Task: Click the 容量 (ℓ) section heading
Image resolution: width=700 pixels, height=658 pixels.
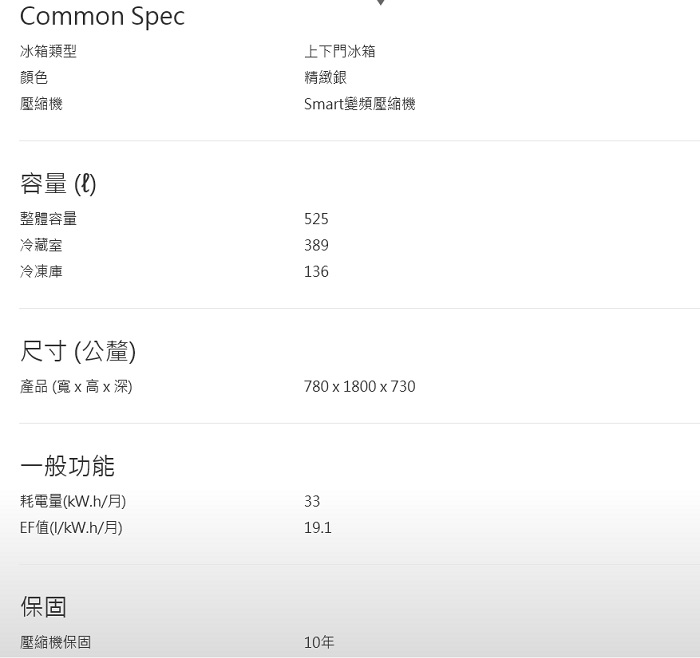Action: pyautogui.click(x=58, y=183)
